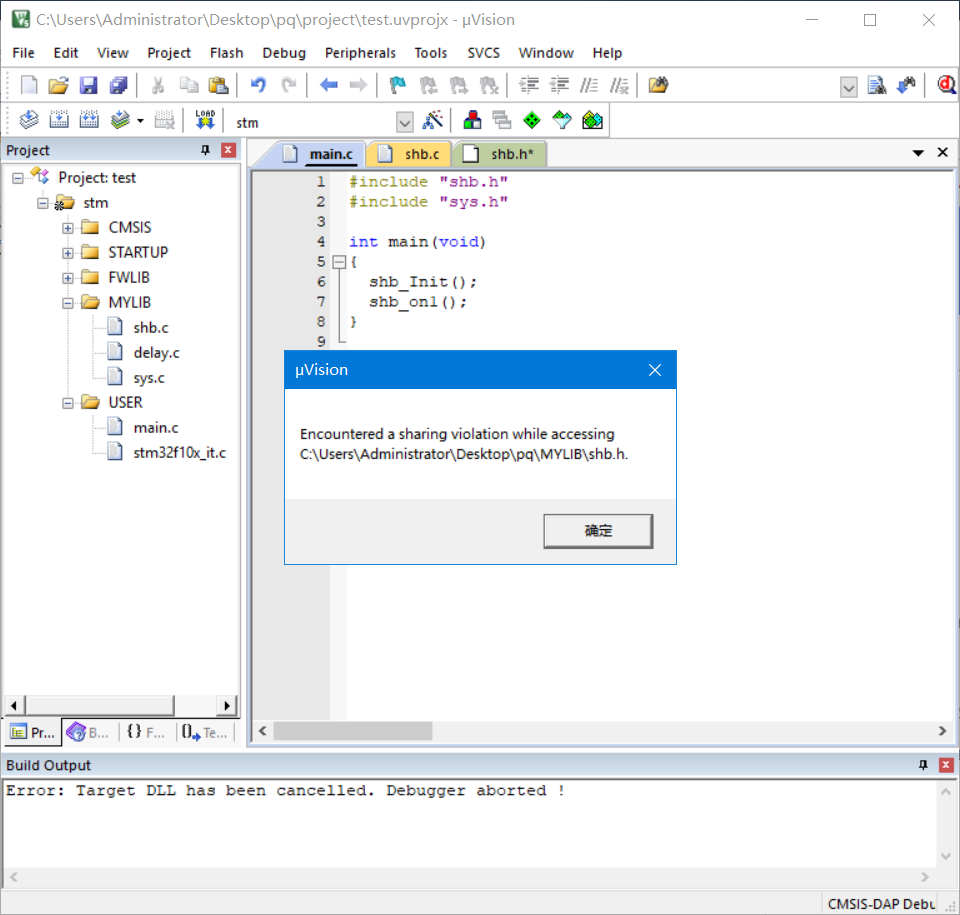The image size is (960, 915).
Task: Collapse the stm target tree node
Action: pyautogui.click(x=42, y=203)
